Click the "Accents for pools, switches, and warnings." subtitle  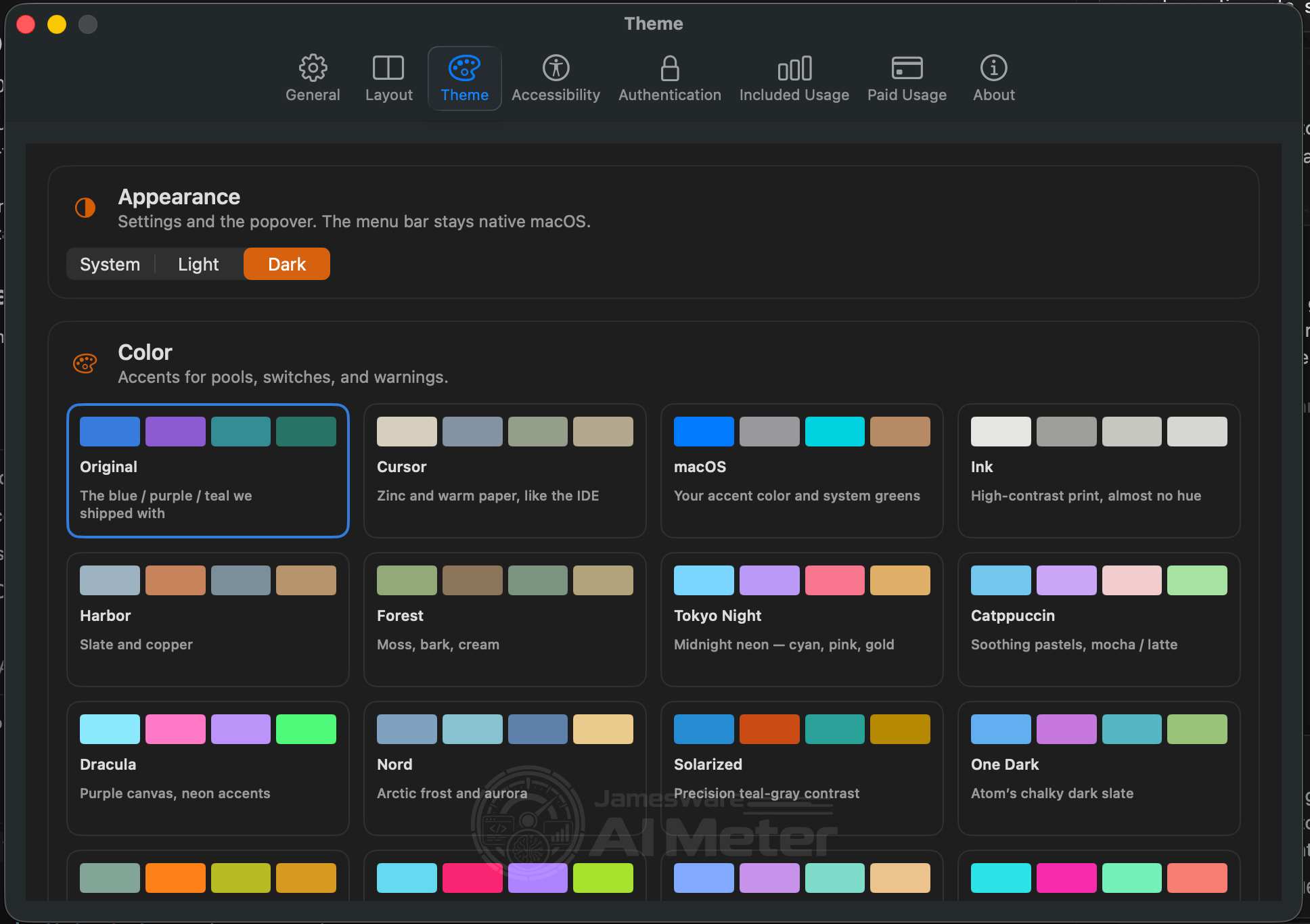pyautogui.click(x=283, y=377)
